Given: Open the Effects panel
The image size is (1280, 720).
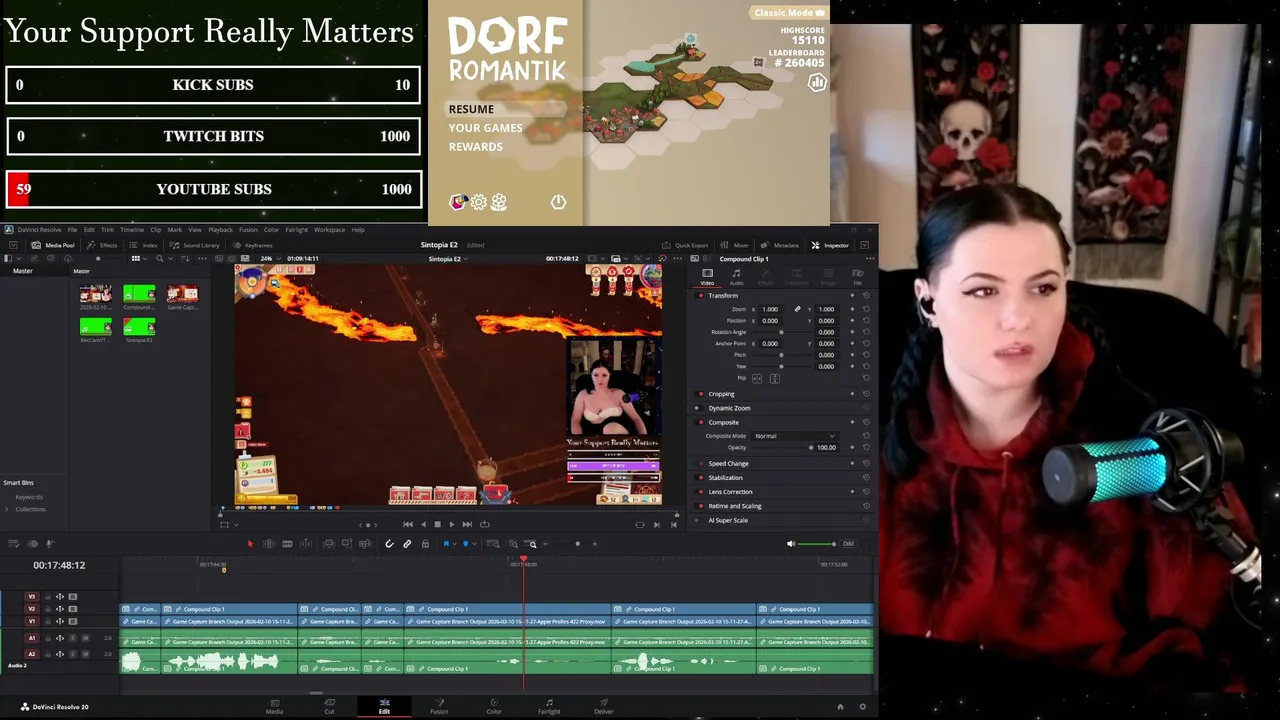Looking at the screenshot, I should pos(103,245).
